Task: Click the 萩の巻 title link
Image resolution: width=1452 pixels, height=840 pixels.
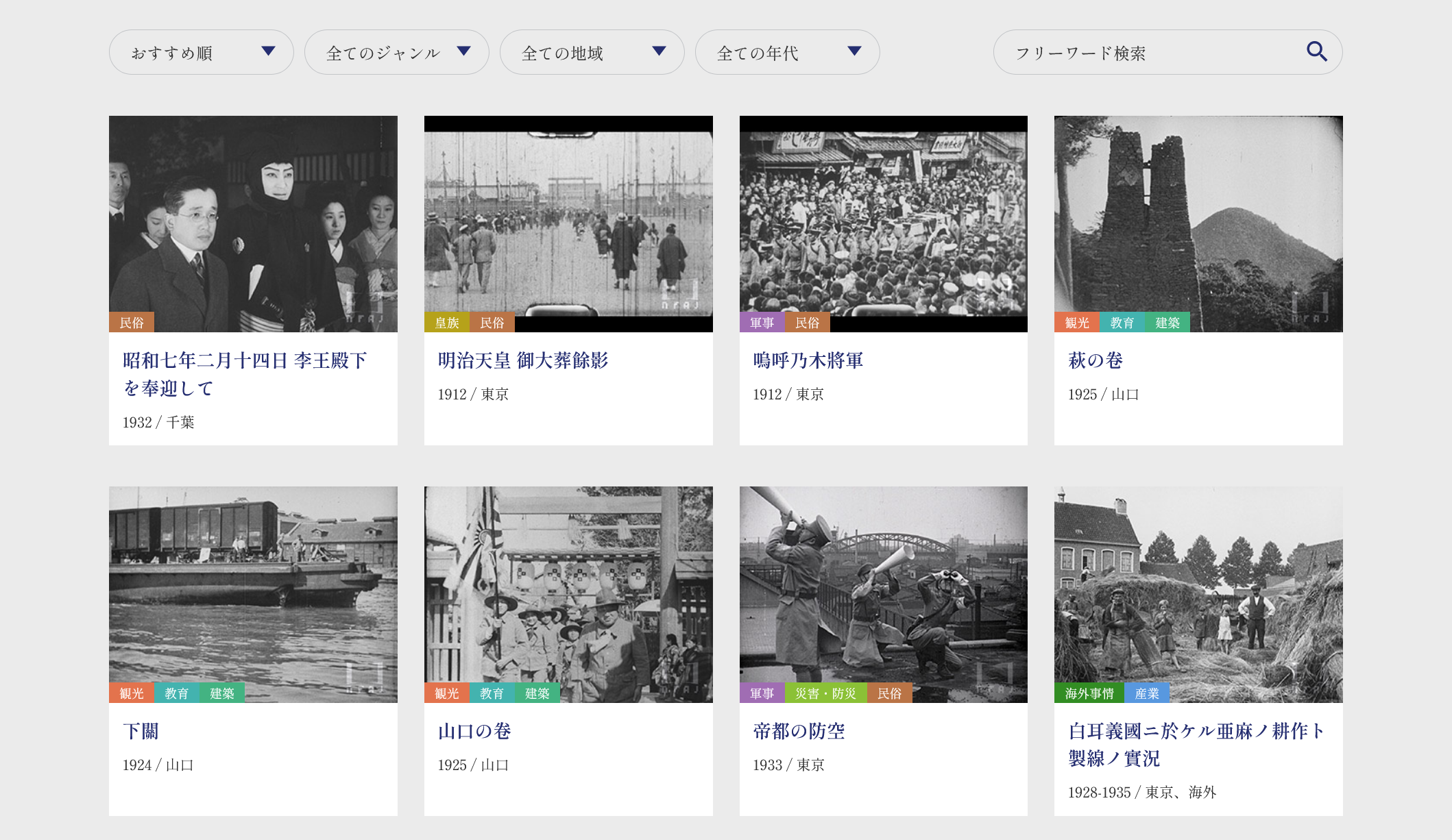Action: pos(1095,360)
